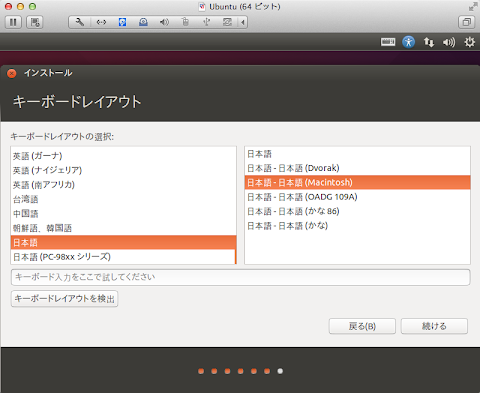Pause the virtual machine
Image resolution: width=480 pixels, height=393 pixels.
click(x=13, y=22)
